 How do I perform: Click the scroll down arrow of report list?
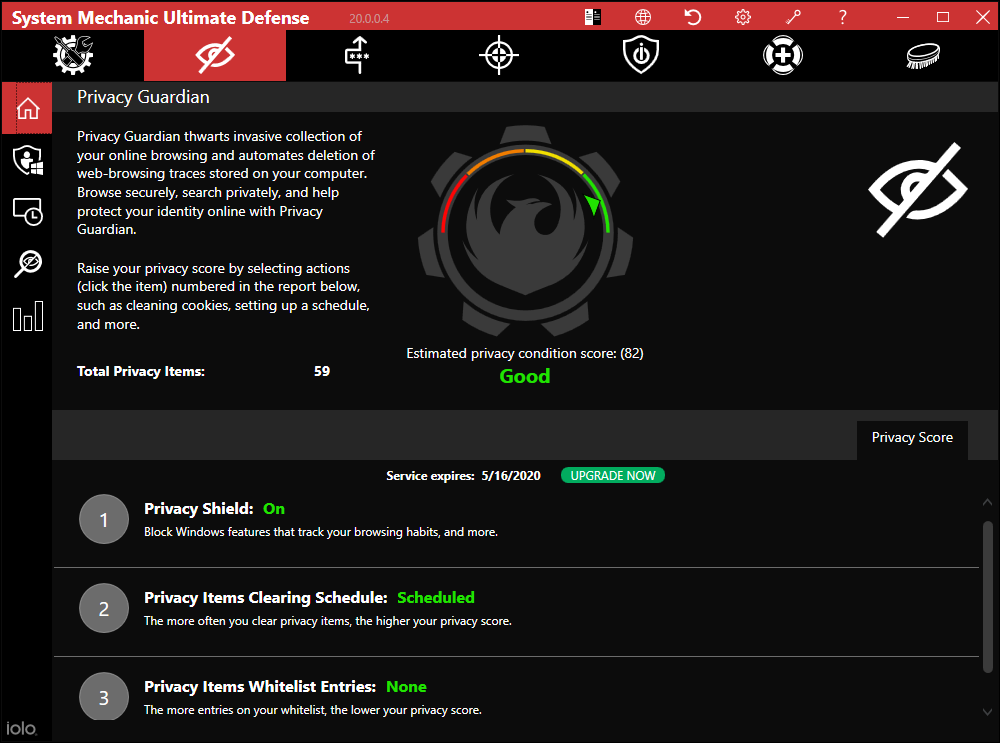click(x=987, y=712)
